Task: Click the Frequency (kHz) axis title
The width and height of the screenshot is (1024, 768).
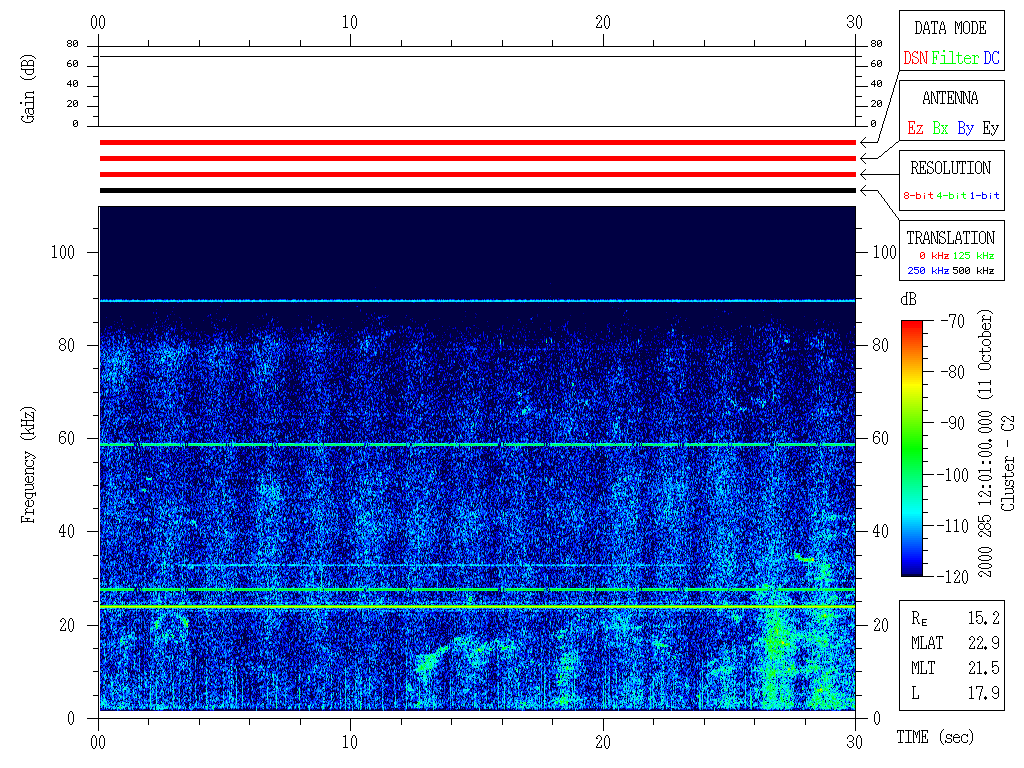Action: (29, 472)
